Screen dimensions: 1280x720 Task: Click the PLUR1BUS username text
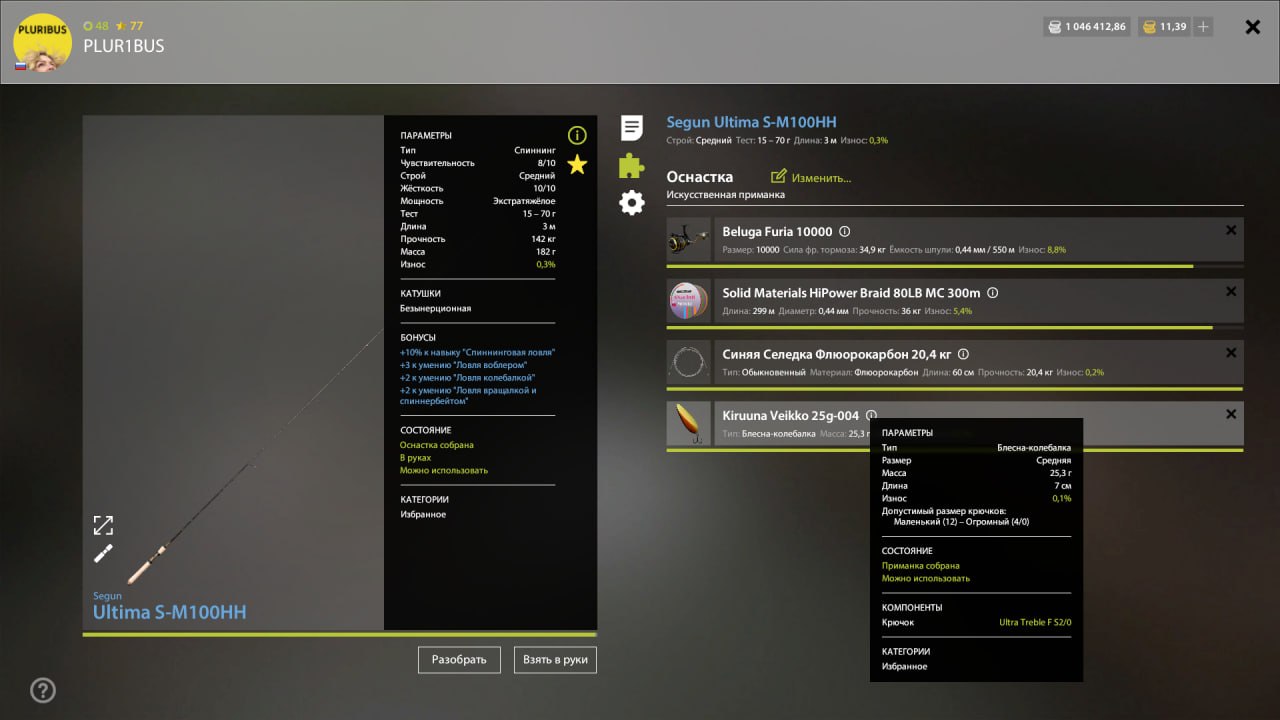click(124, 46)
